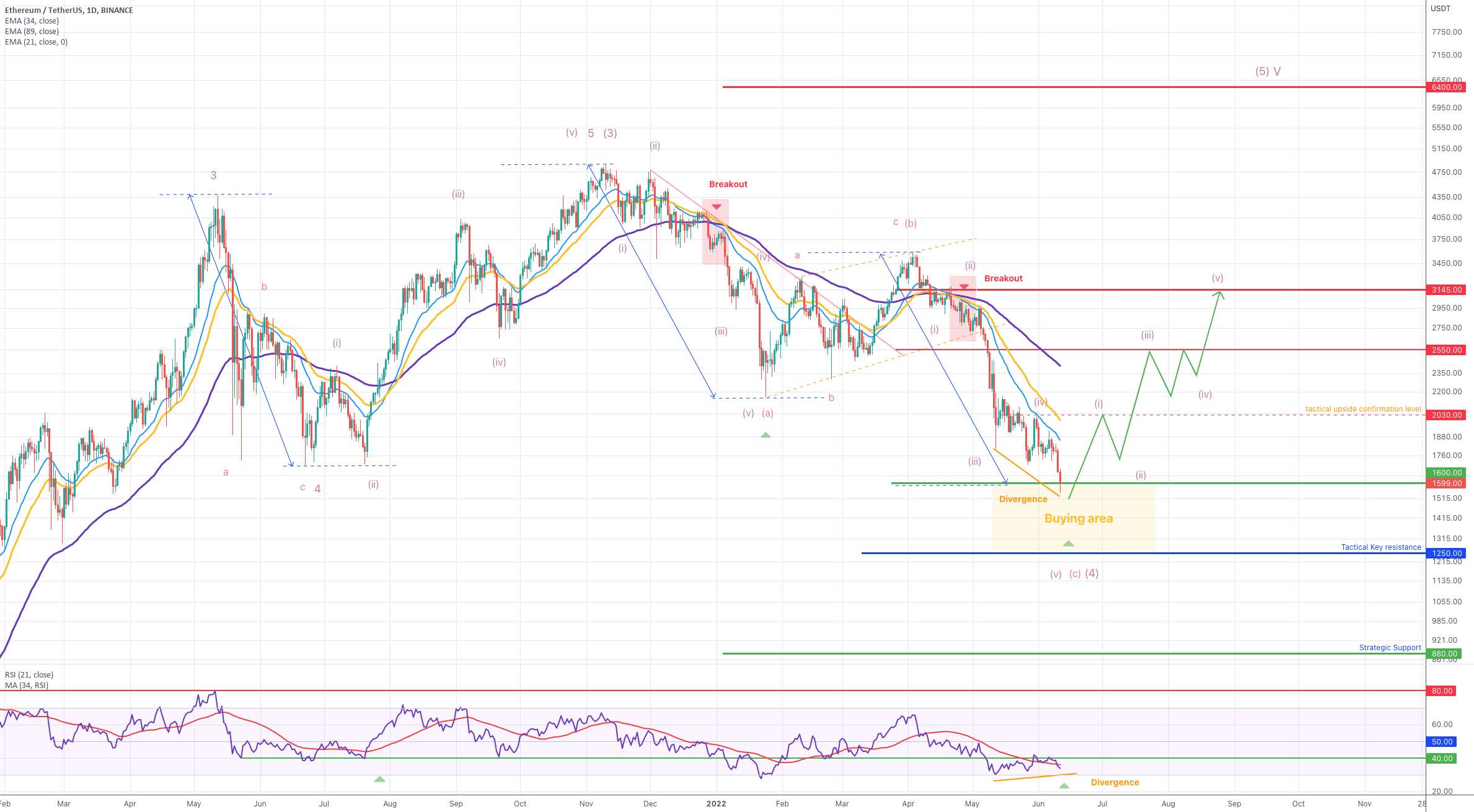Select the 'Divergence' label on the price chart
Viewport: 1474px width, 812px height.
coord(1023,499)
